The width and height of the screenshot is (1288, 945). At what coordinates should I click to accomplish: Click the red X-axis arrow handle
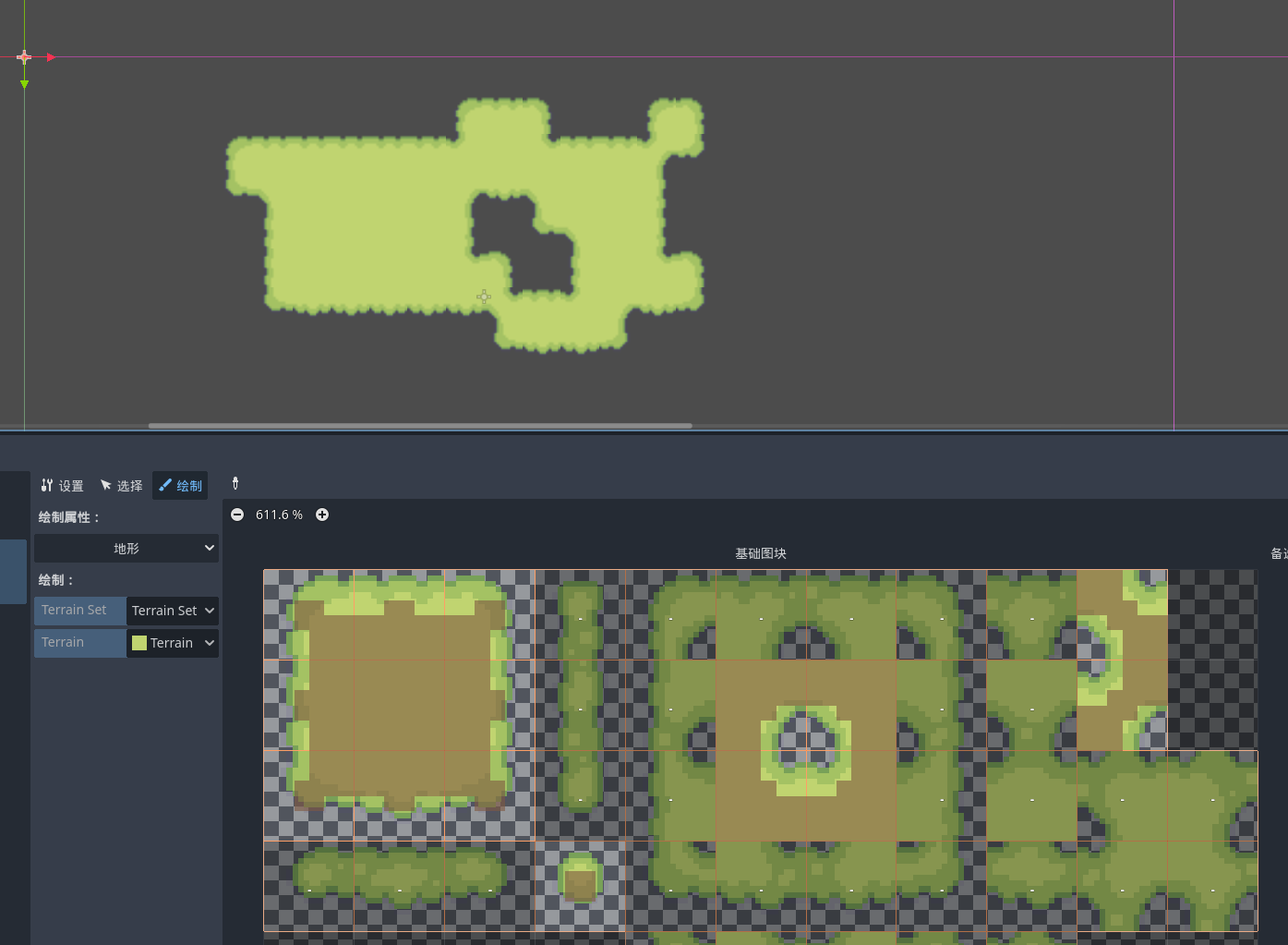pyautogui.click(x=52, y=57)
